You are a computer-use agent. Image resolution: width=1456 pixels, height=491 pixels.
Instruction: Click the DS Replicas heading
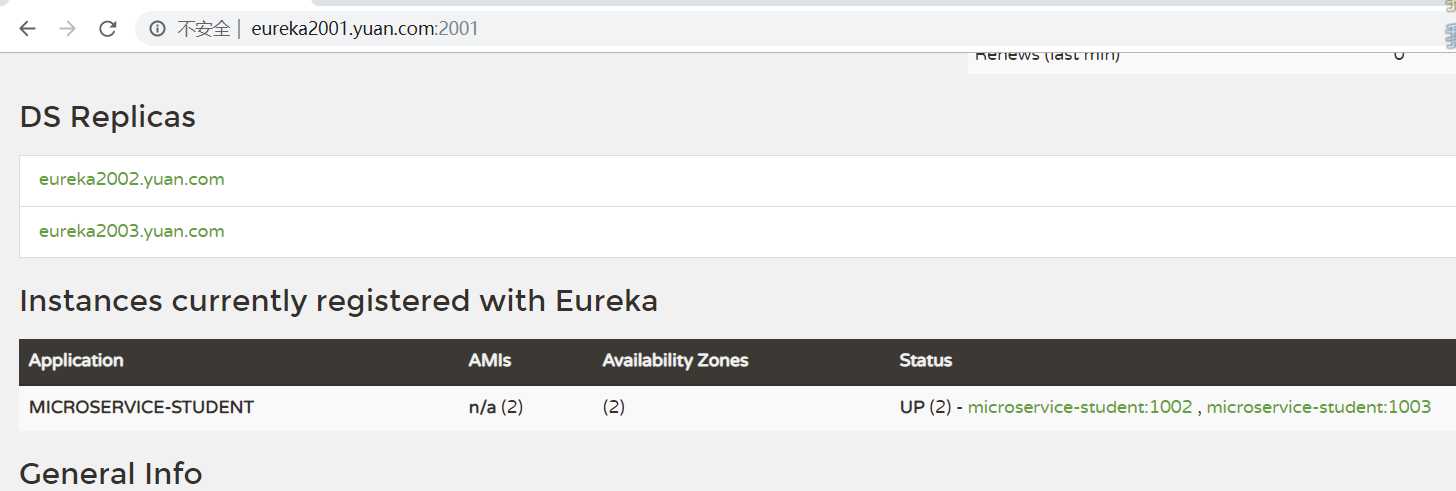108,117
